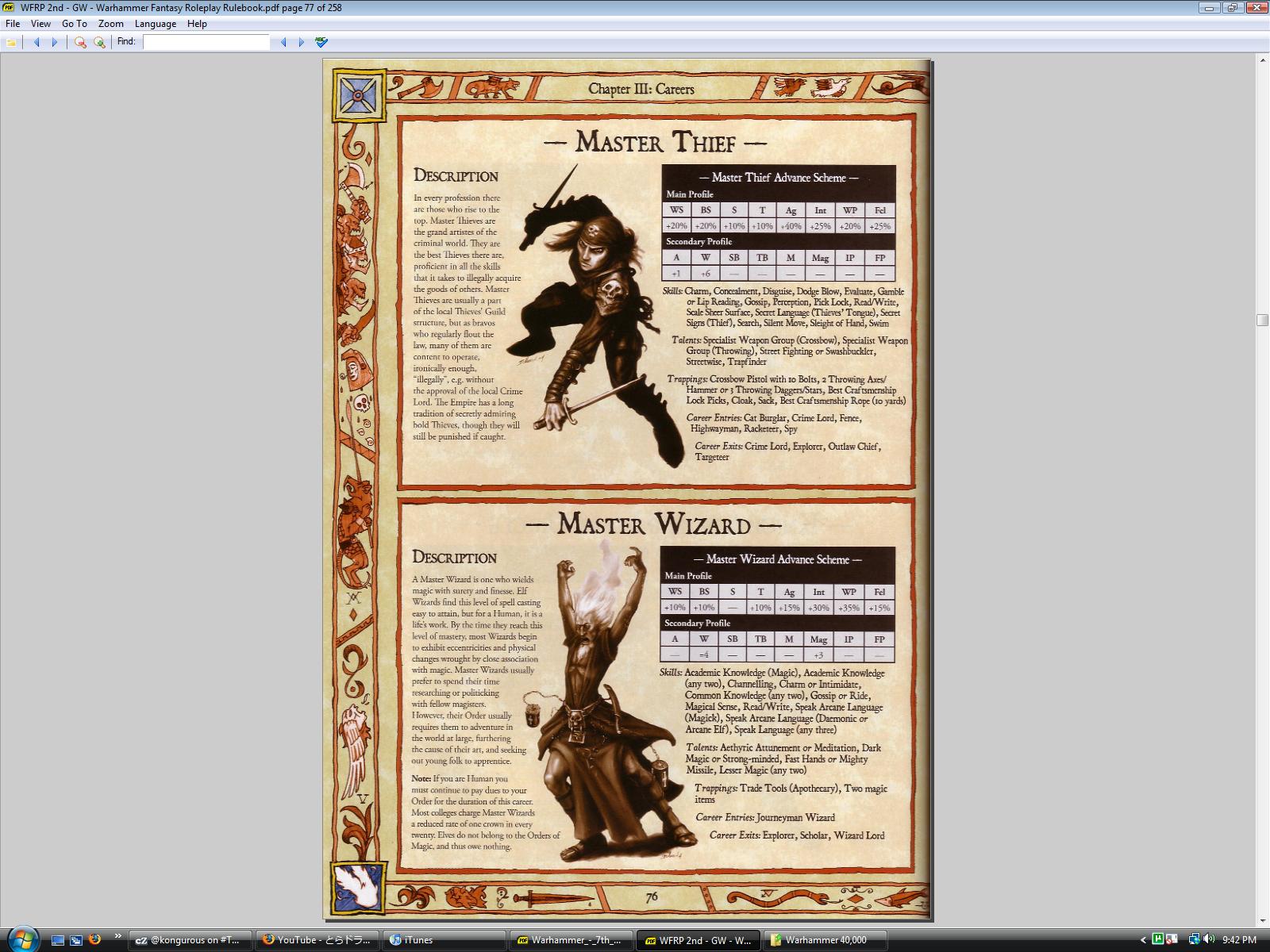Find next match with arrow beside Find box
The height and width of the screenshot is (952, 1270).
tap(302, 42)
